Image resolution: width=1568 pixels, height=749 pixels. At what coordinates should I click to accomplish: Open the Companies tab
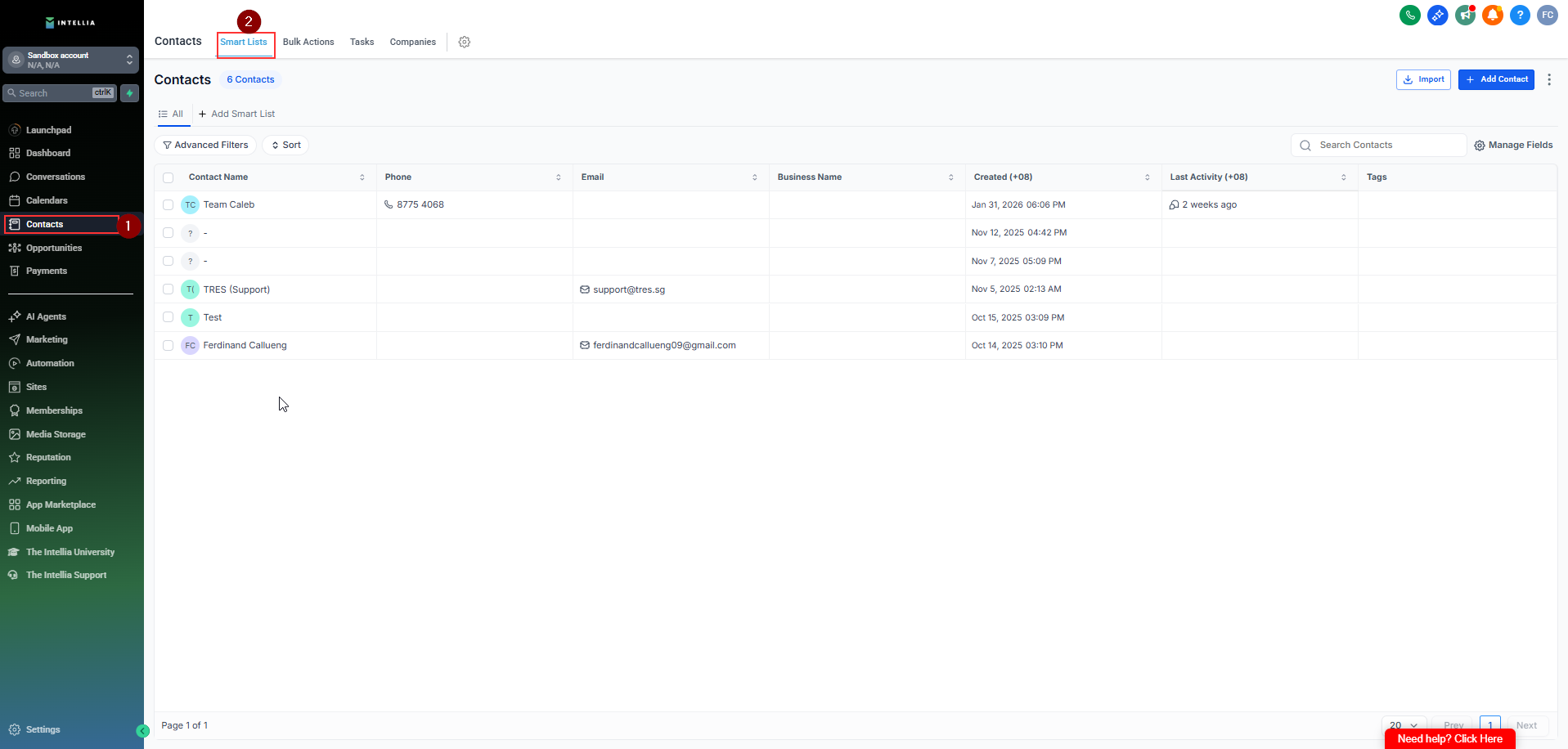(413, 42)
